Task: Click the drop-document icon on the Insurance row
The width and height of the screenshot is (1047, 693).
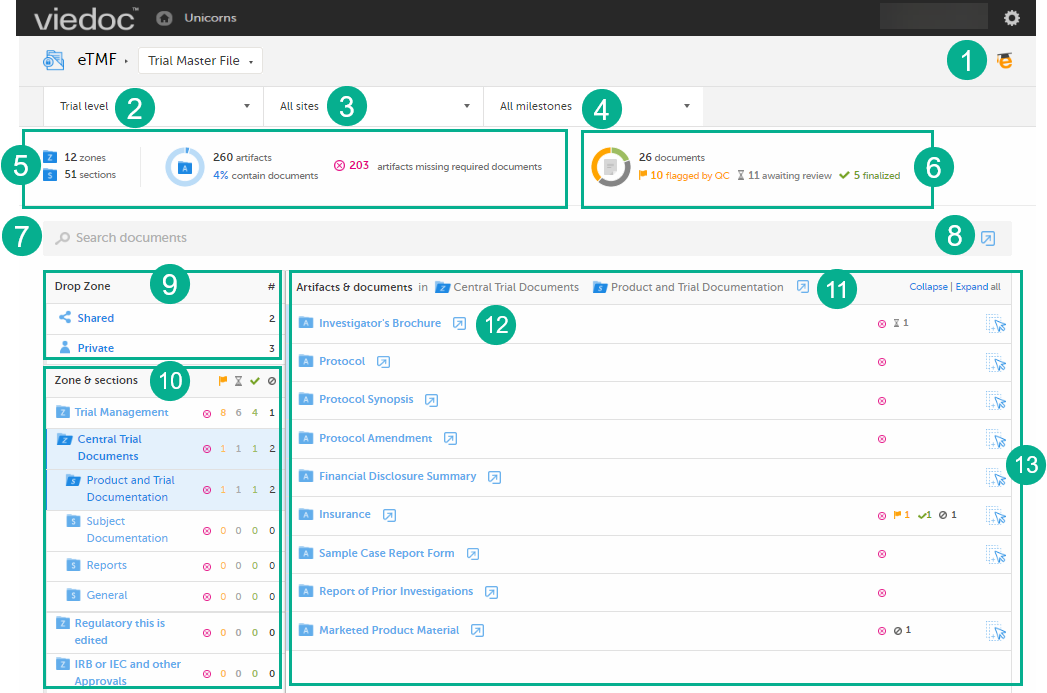Action: pos(995,515)
